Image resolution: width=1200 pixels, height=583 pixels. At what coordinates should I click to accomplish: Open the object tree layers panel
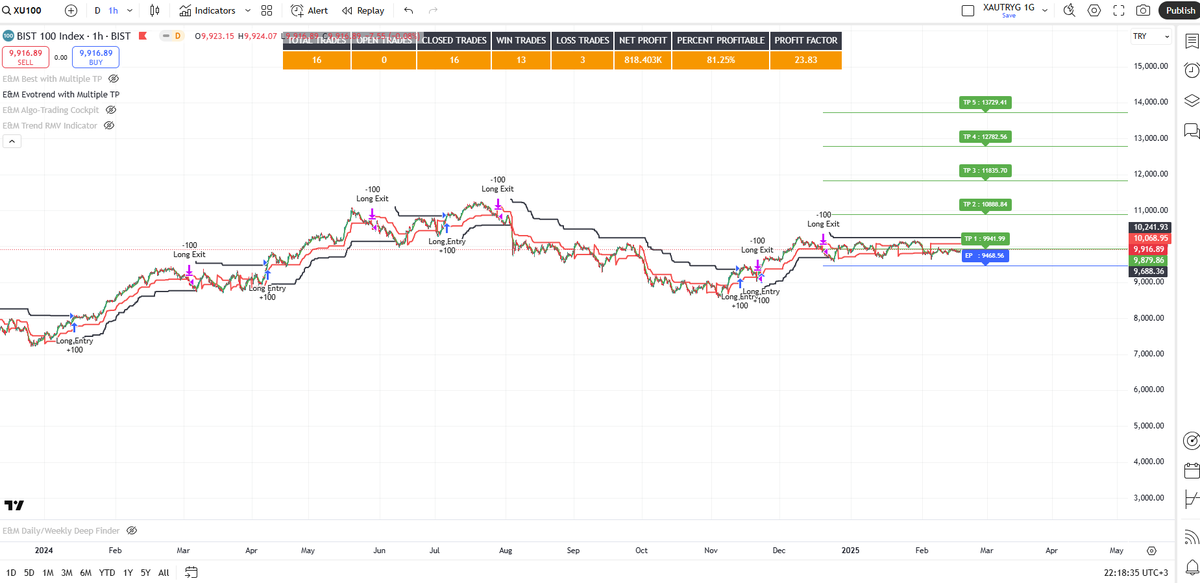point(1191,100)
